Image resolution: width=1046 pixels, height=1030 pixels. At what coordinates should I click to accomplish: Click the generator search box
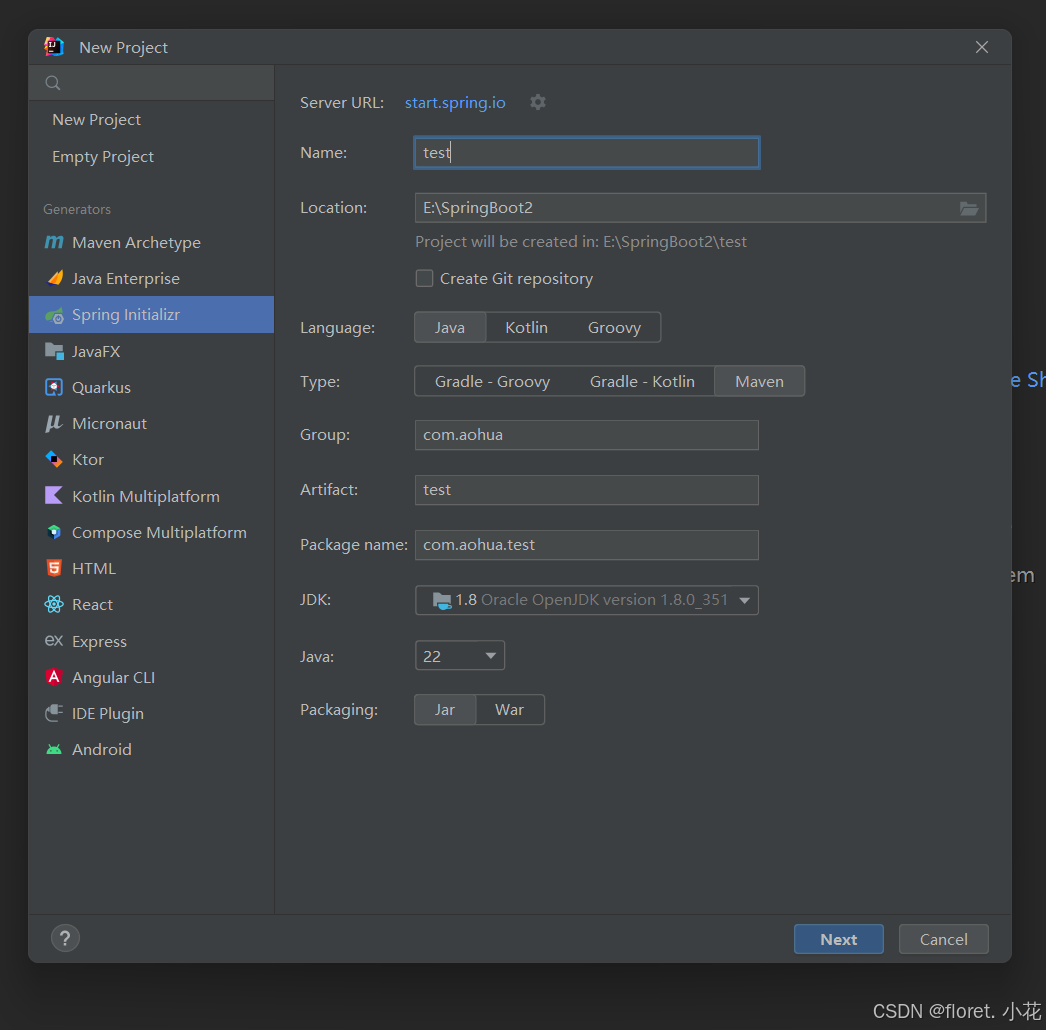151,83
